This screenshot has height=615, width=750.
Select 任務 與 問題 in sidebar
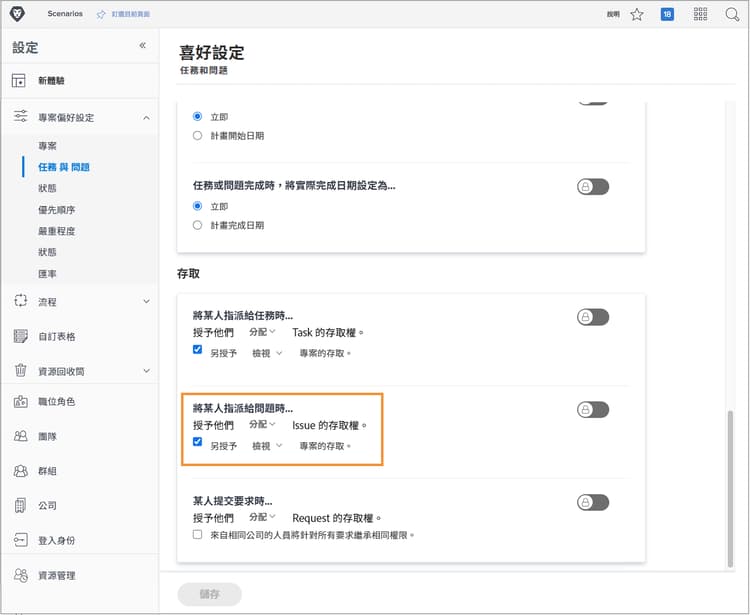click(x=64, y=167)
